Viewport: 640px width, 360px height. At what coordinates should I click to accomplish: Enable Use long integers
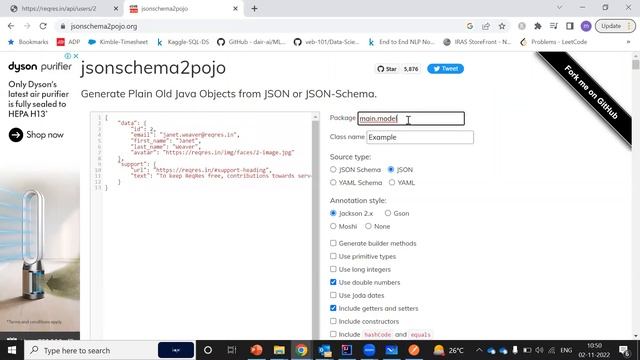pyautogui.click(x=333, y=269)
